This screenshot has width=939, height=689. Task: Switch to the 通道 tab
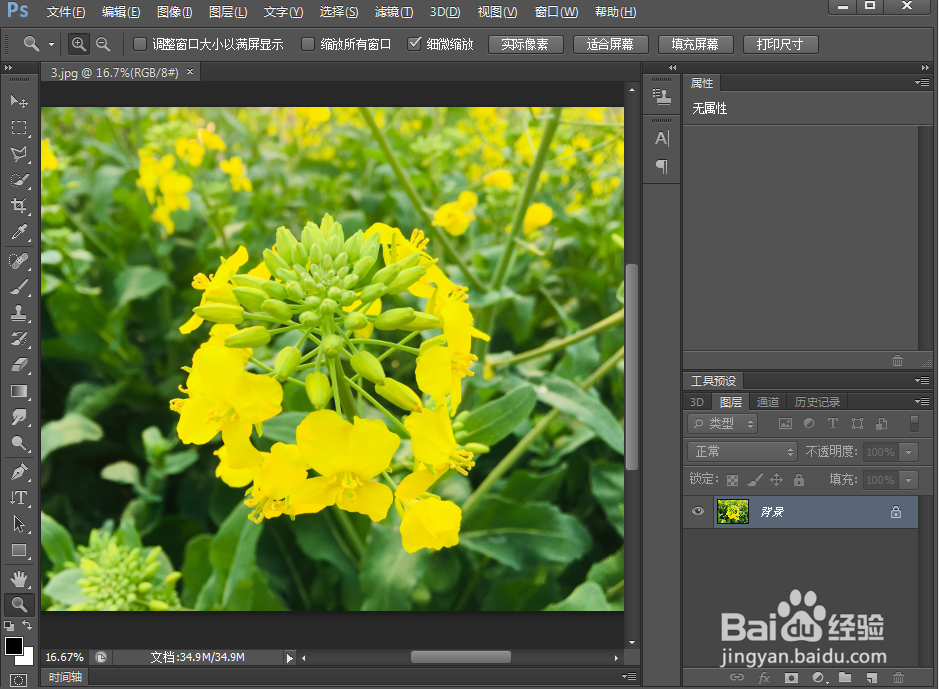tap(768, 401)
